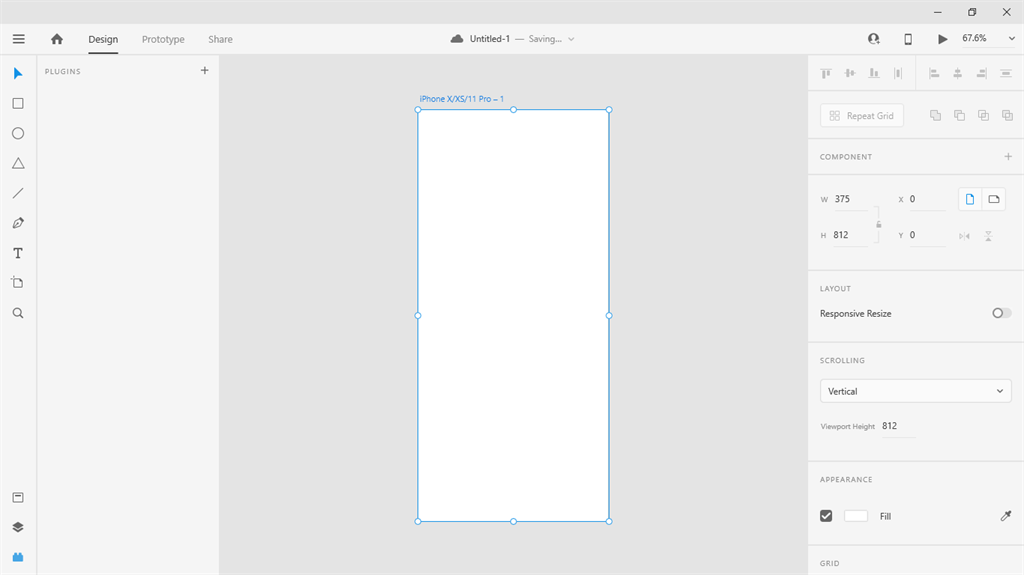This screenshot has width=1024, height=575.
Task: Click the desktop preview play button
Action: pyautogui.click(x=942, y=39)
